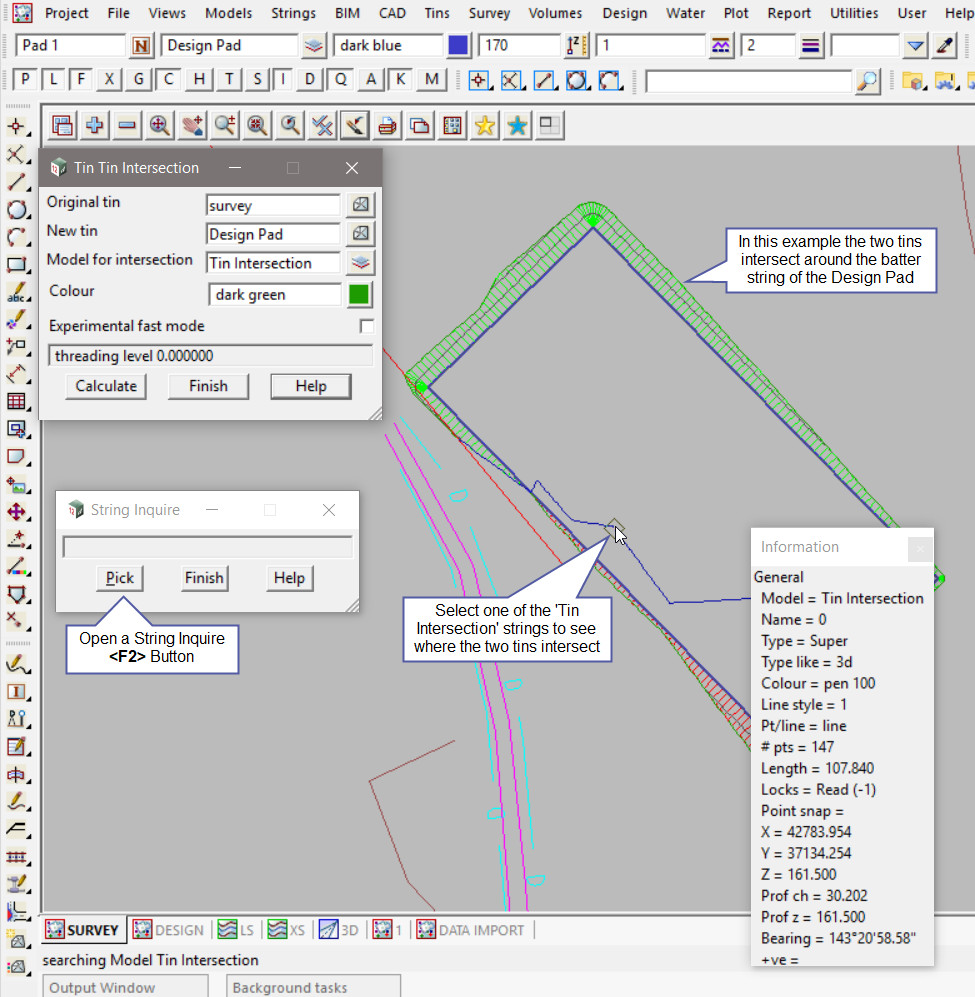Enable the Experimental fast mode checkbox
The height and width of the screenshot is (997, 975).
pyautogui.click(x=367, y=326)
